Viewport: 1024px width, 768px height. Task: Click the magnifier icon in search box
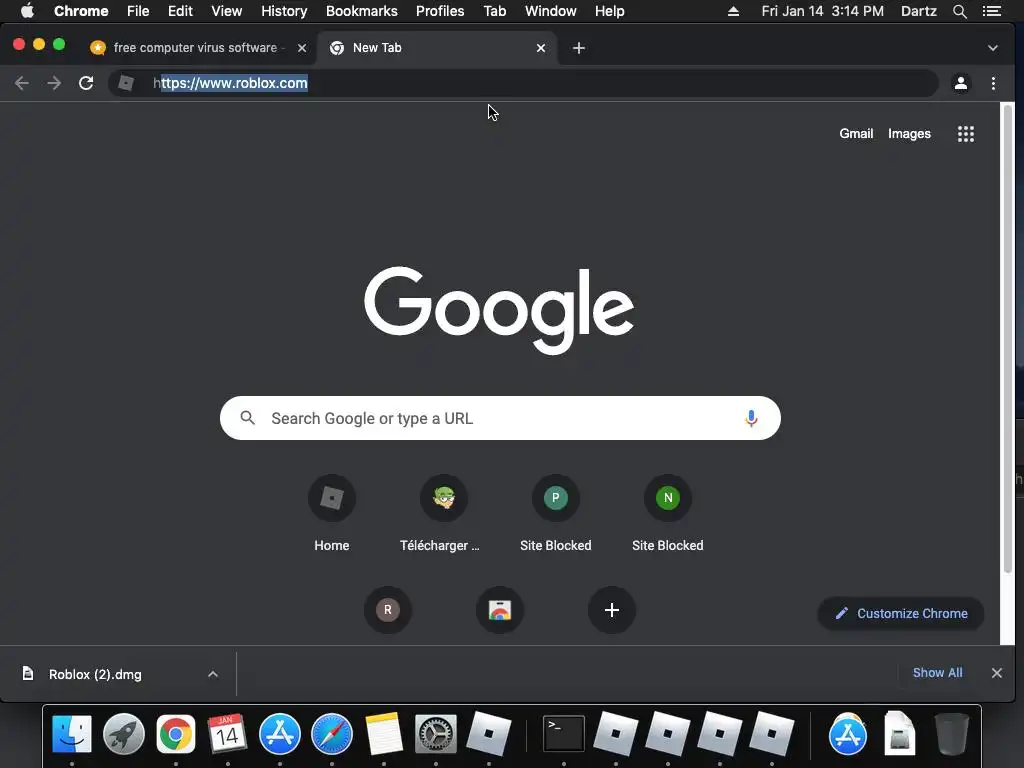tap(248, 418)
